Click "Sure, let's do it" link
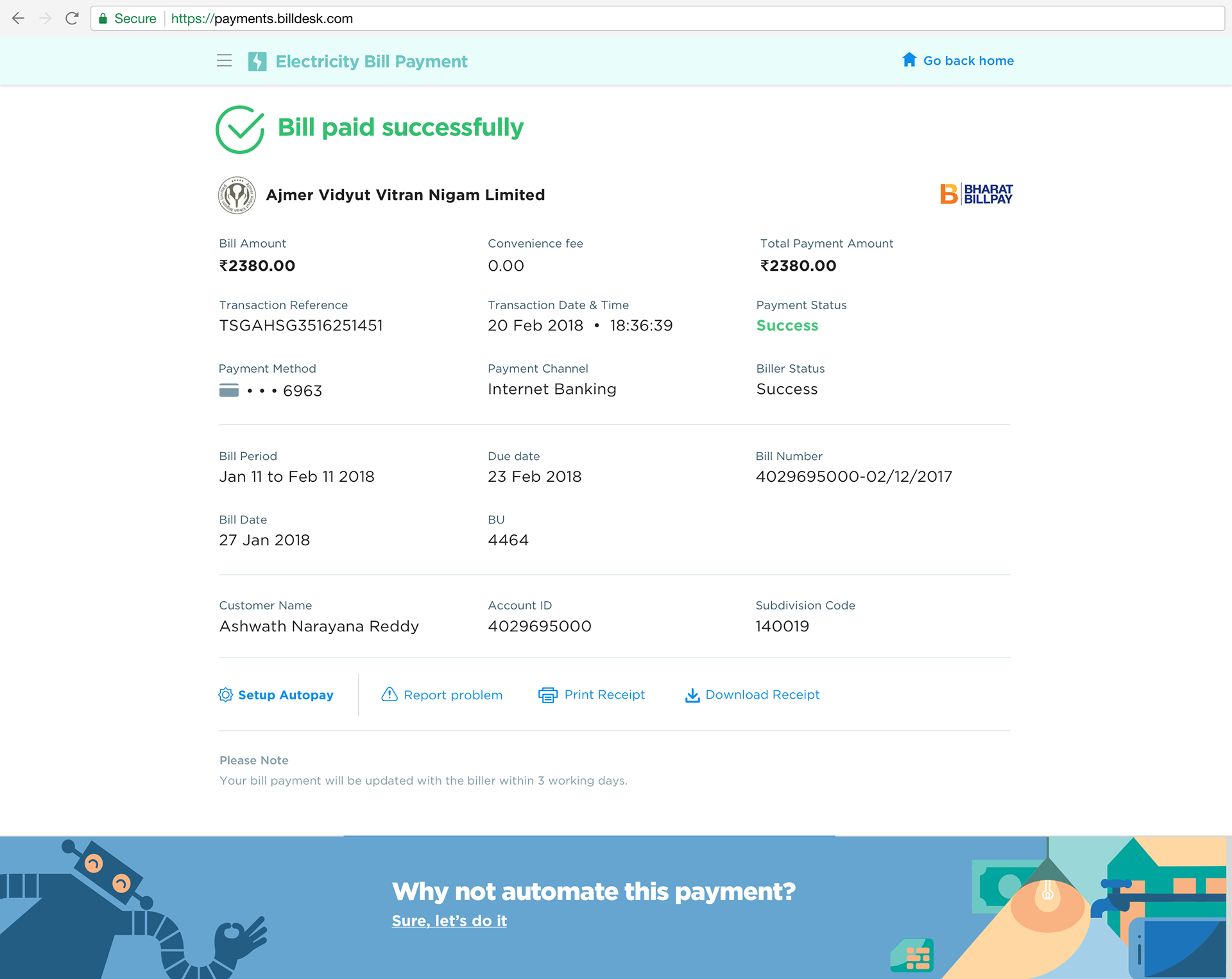This screenshot has width=1232, height=979. [x=449, y=921]
